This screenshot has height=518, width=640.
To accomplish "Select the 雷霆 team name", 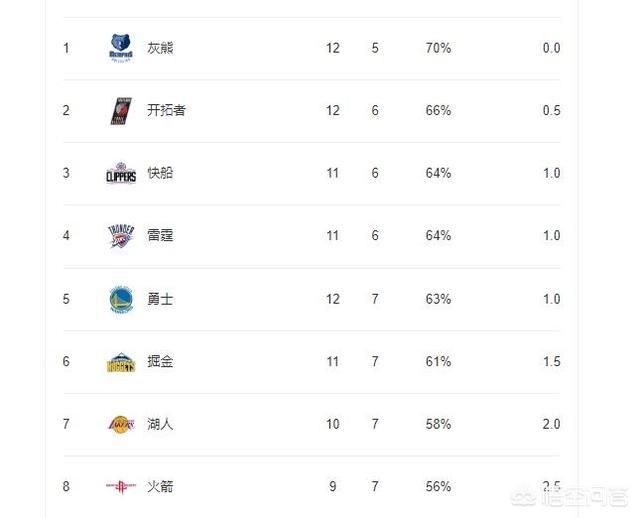I will click(160, 236).
